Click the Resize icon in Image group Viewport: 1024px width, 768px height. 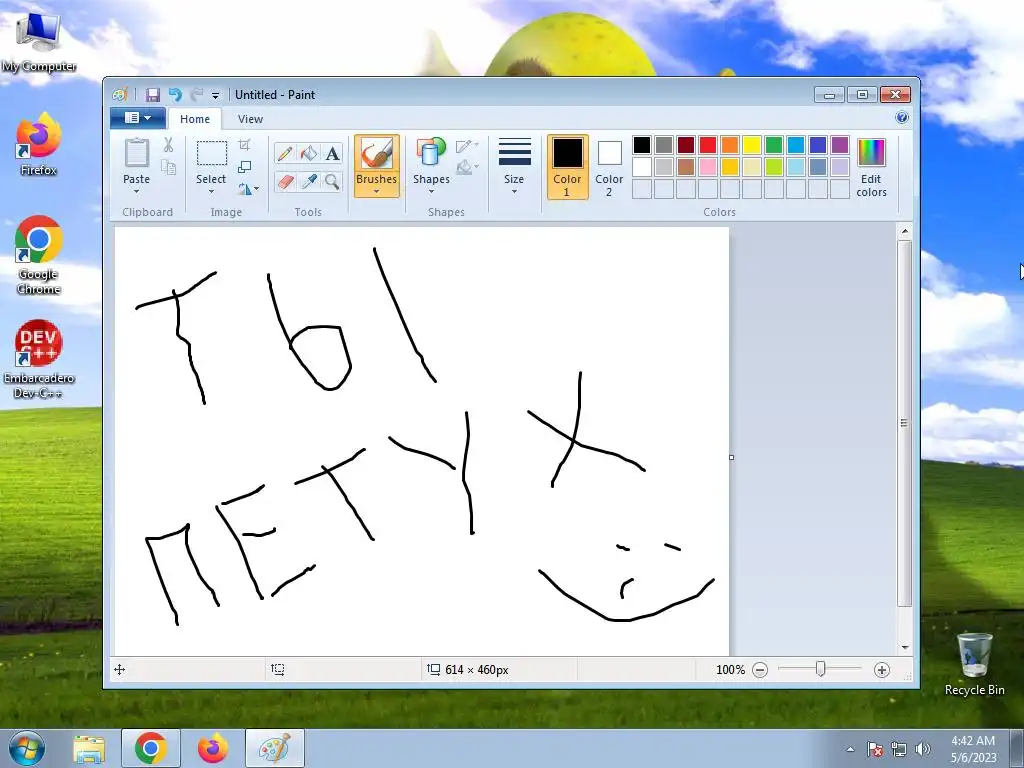pos(244,167)
